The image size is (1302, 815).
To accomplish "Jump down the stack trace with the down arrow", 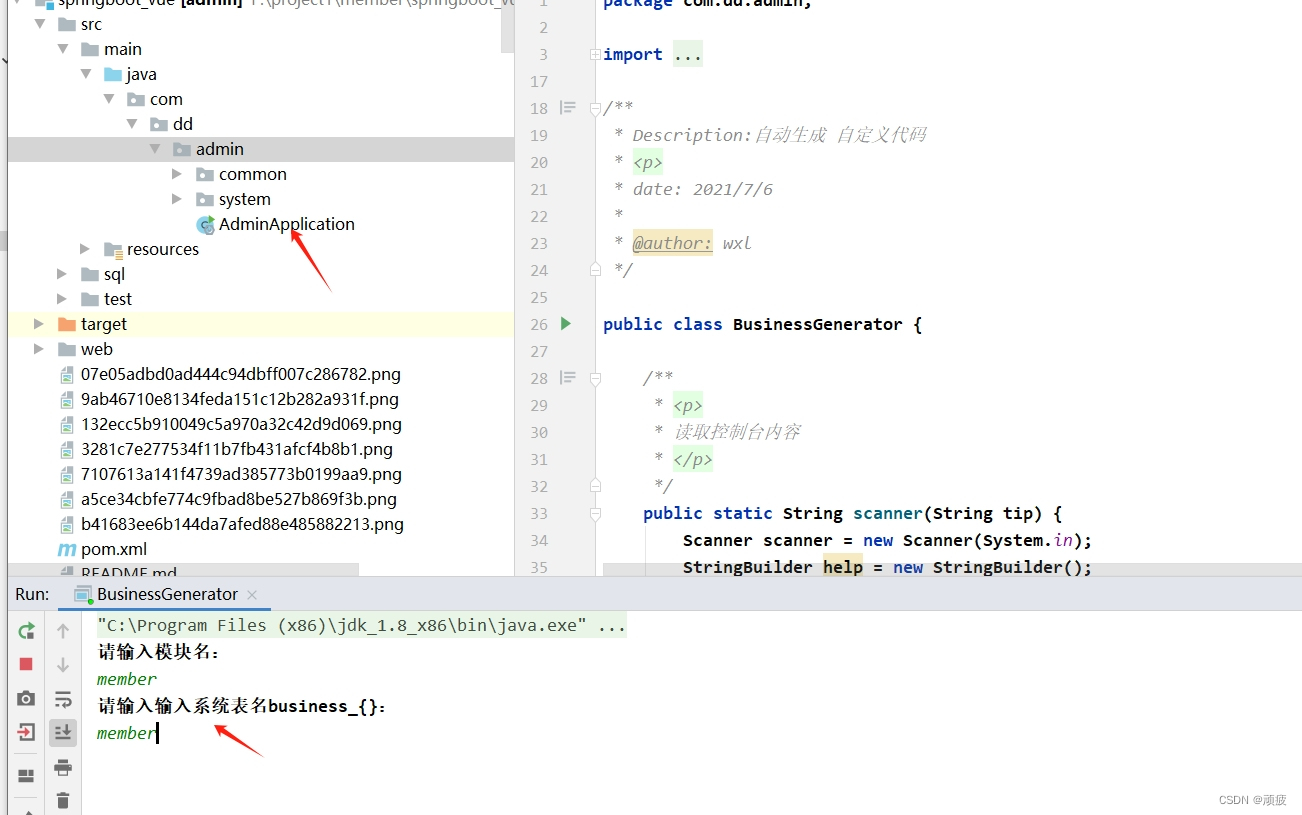I will (63, 664).
